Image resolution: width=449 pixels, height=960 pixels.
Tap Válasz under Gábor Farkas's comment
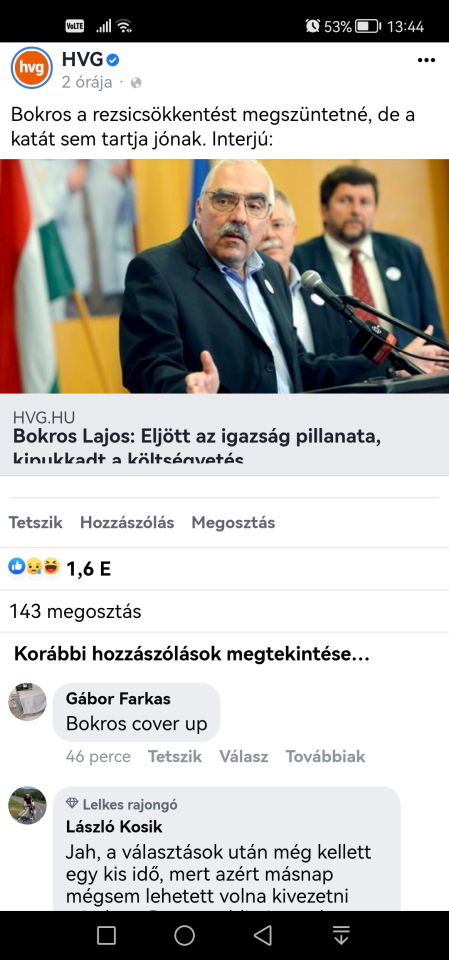pos(244,756)
